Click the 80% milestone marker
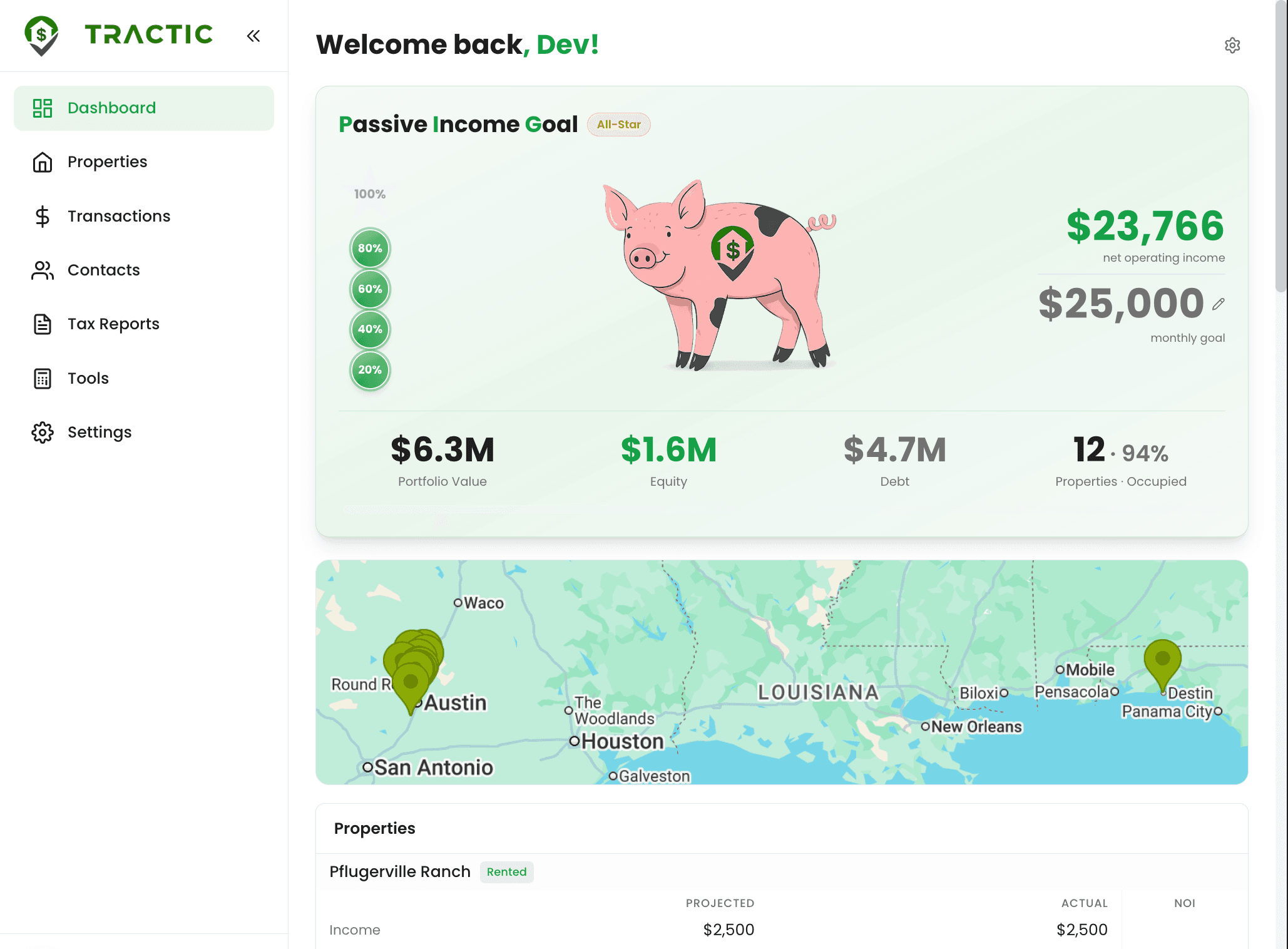 pyautogui.click(x=370, y=248)
